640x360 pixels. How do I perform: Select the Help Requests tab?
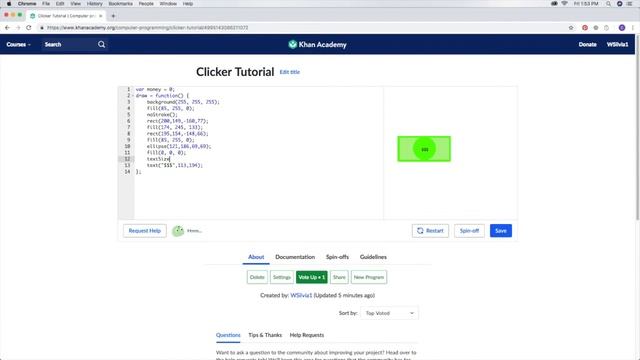[x=307, y=335]
